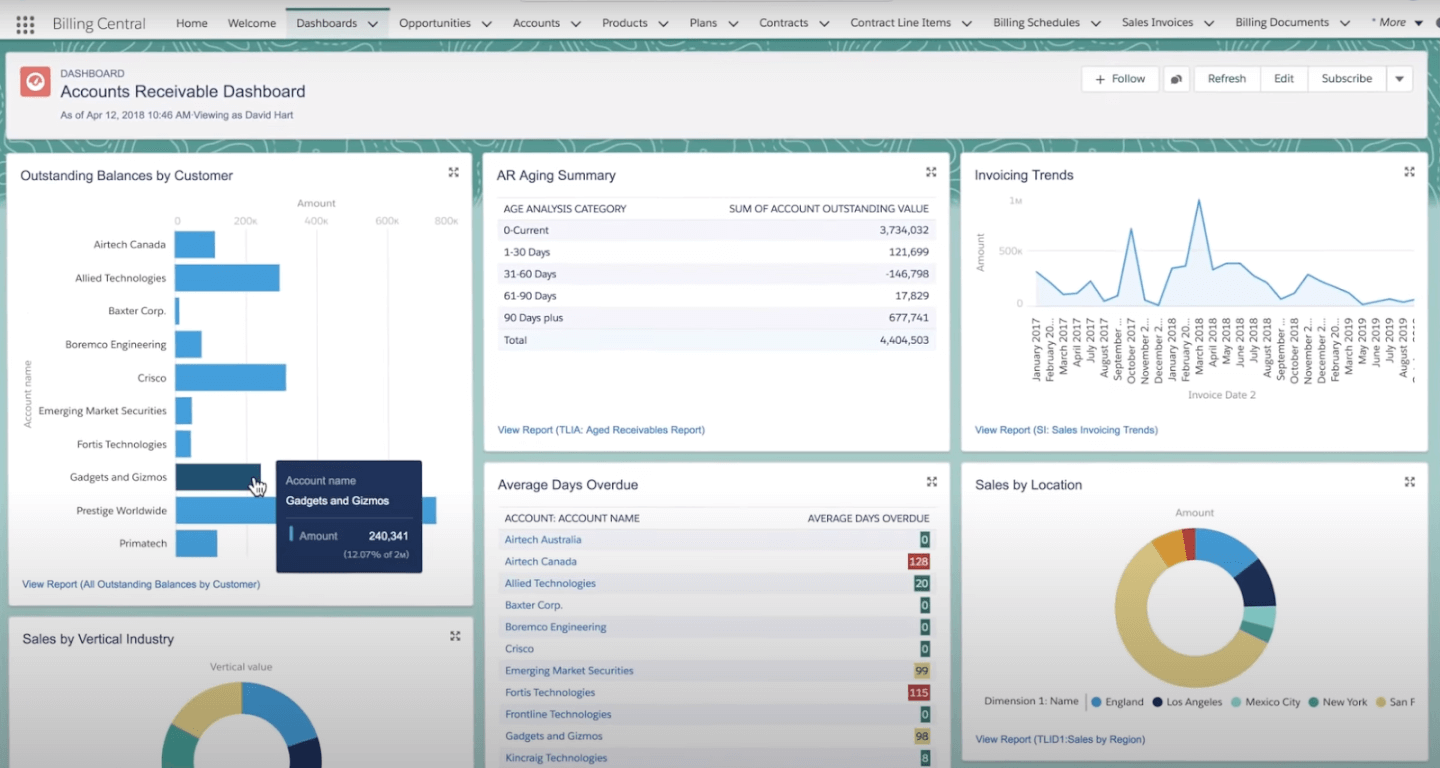1440x768 pixels.
Task: Click the Subscribe button
Action: point(1347,79)
